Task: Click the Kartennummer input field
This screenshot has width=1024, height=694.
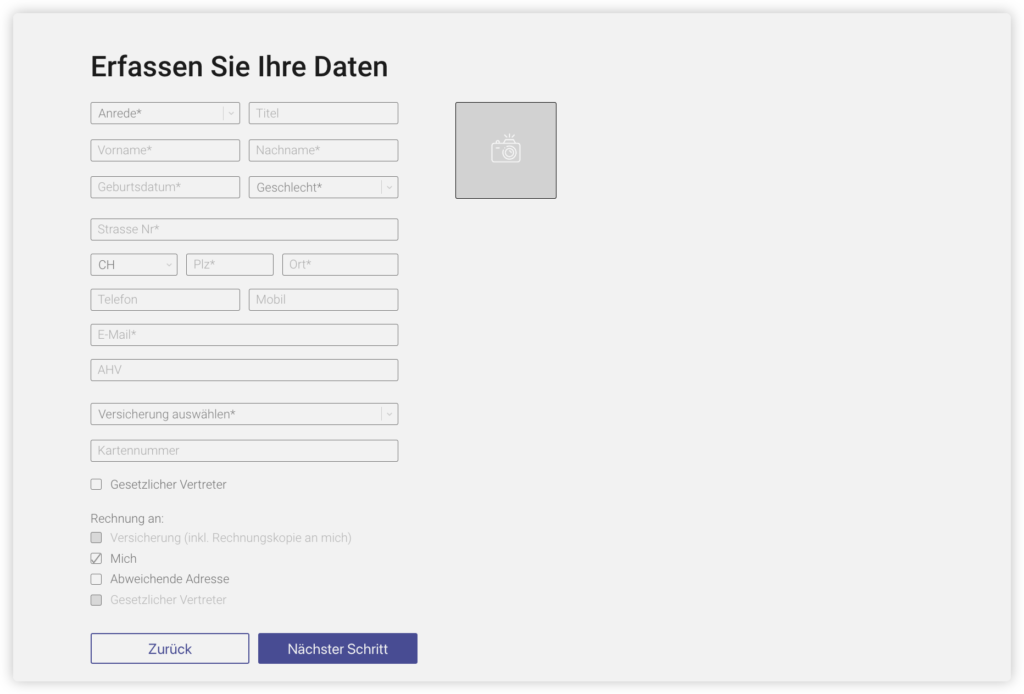Action: coord(244,451)
